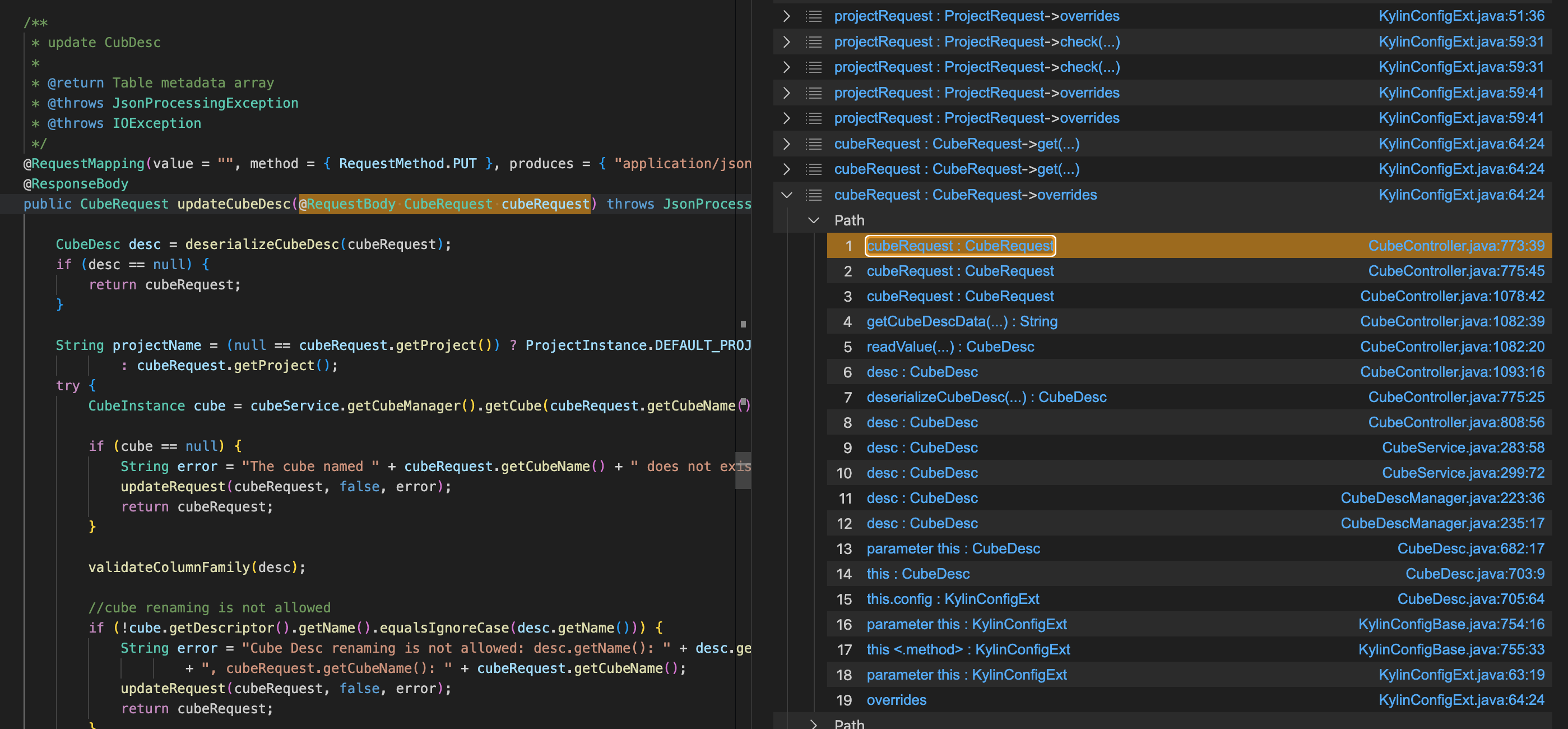Click deserializeCubeDesc call in editor
Viewport: 1568px width, 729px height.
click(262, 244)
